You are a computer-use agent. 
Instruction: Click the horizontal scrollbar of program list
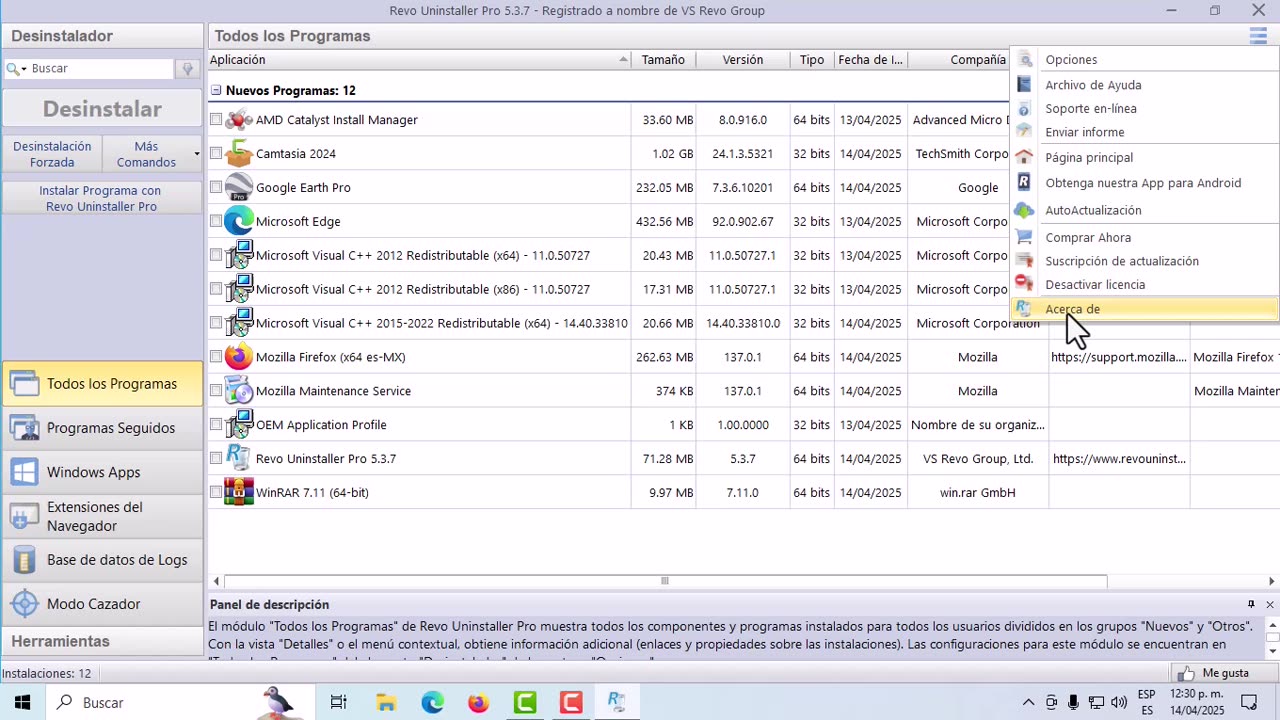pos(665,581)
